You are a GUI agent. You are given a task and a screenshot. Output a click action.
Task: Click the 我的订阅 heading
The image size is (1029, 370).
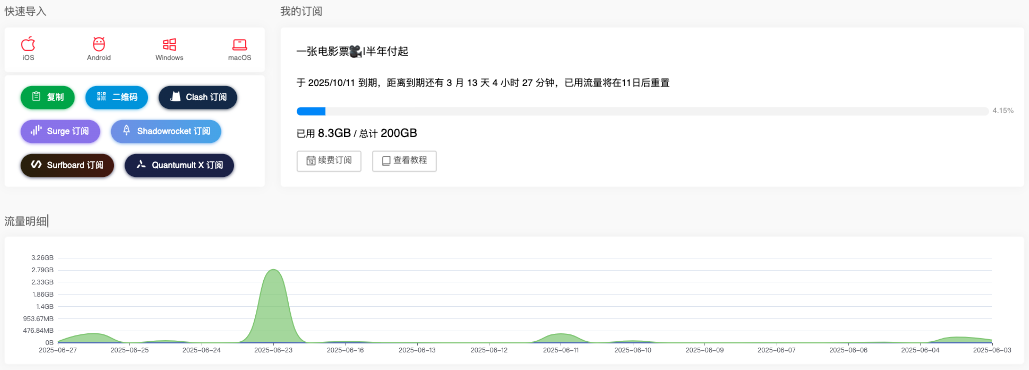coord(301,11)
